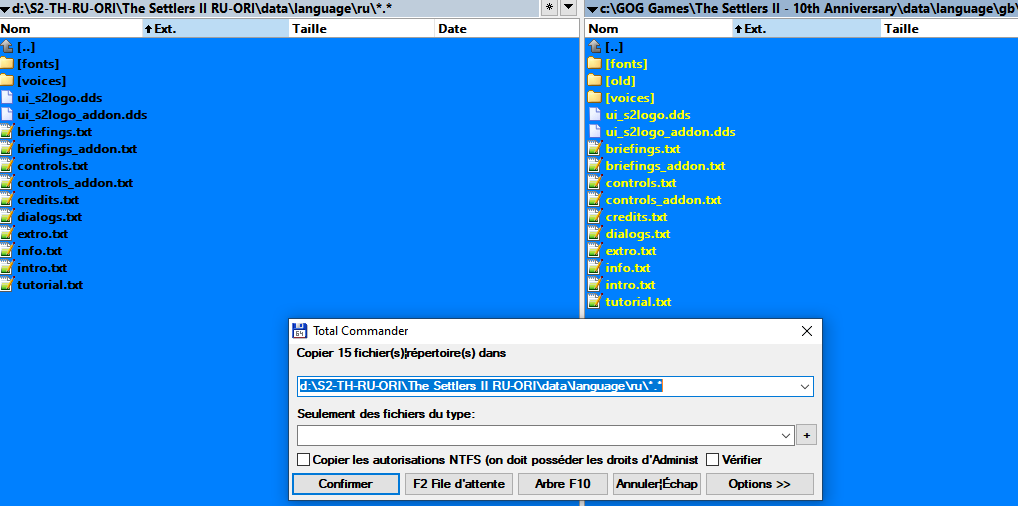Image resolution: width=1018 pixels, height=506 pixels.
Task: Expand the file type filter dropdown
Action: (x=786, y=435)
